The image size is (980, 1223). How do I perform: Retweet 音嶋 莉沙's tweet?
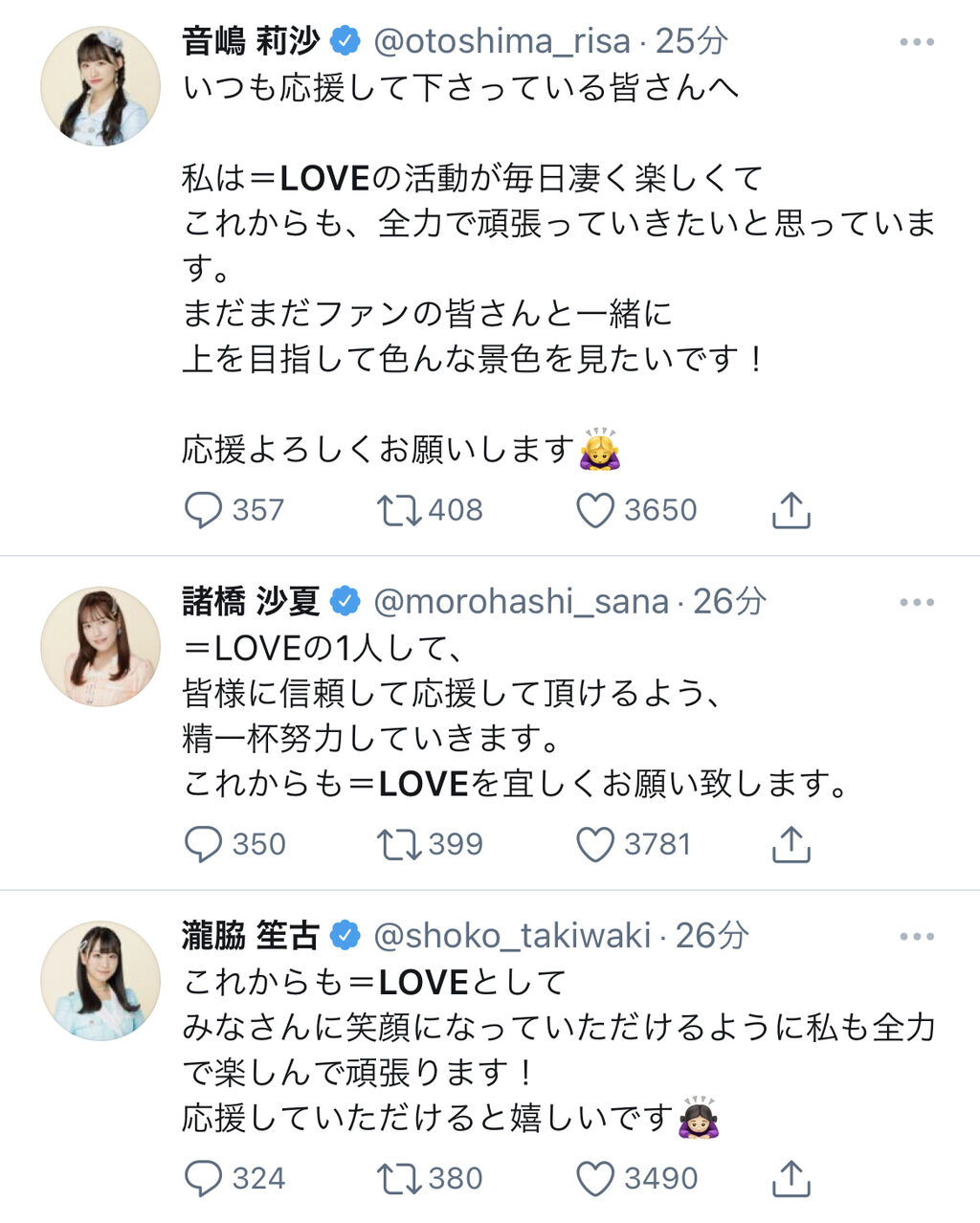(x=398, y=510)
